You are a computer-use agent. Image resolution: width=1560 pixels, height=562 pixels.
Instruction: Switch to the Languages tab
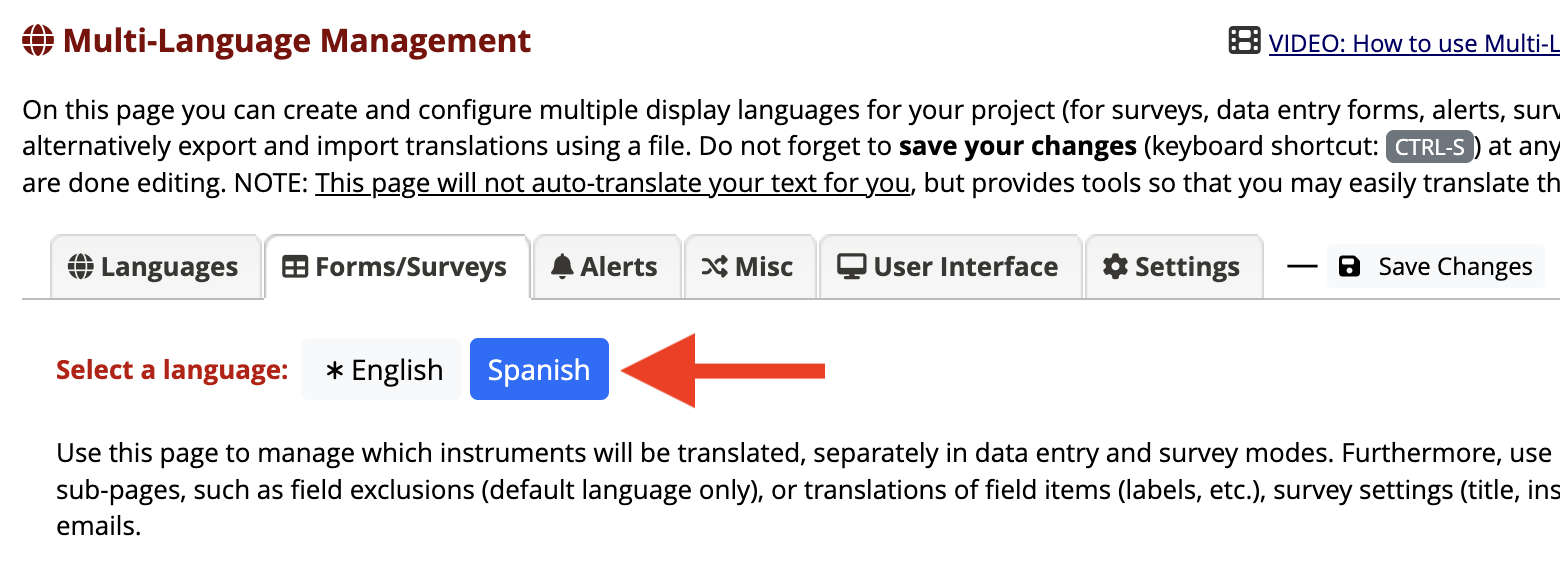coord(155,267)
